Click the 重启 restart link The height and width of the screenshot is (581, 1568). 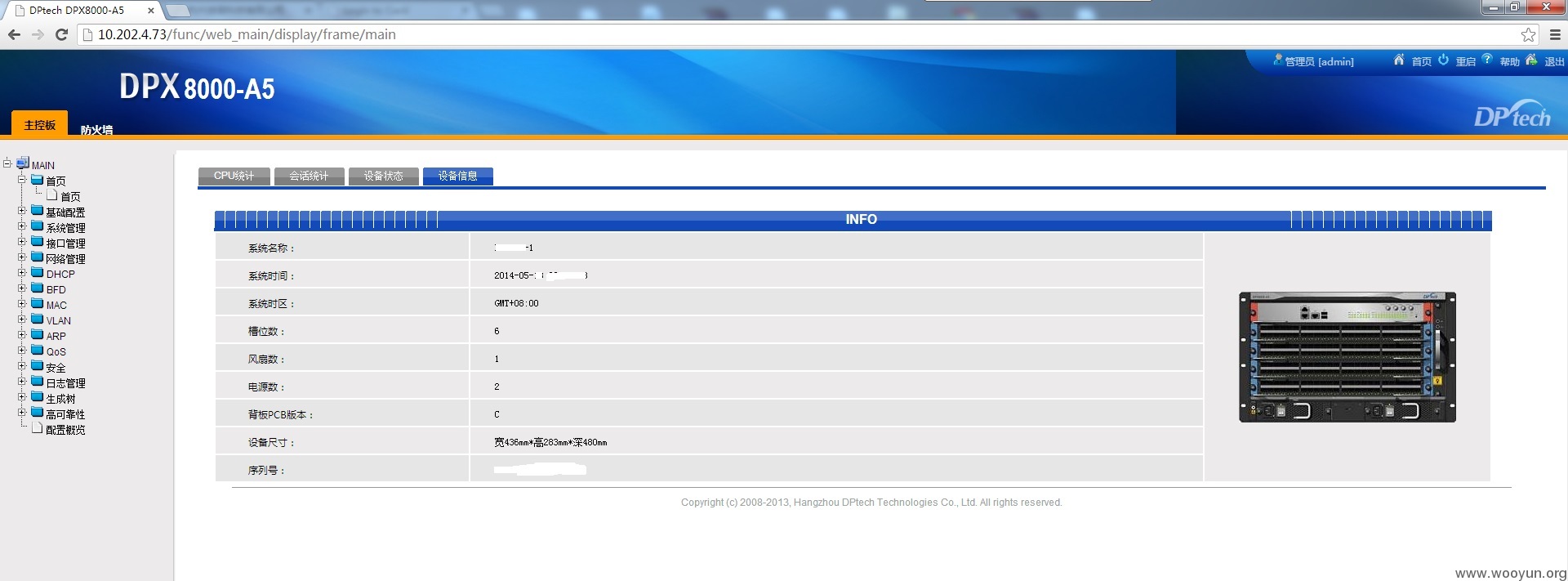1466,61
